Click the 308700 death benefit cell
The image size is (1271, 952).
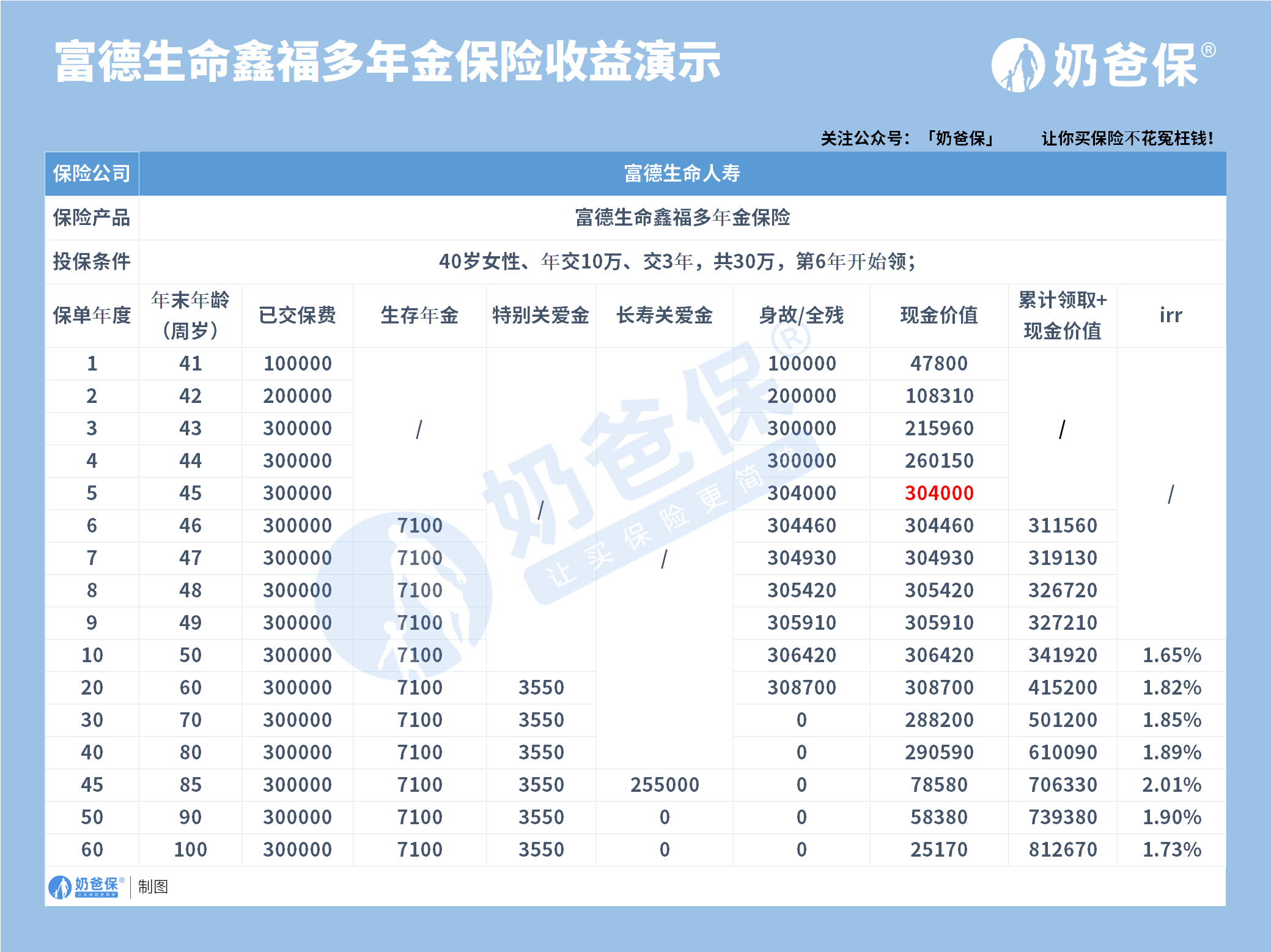coord(801,687)
